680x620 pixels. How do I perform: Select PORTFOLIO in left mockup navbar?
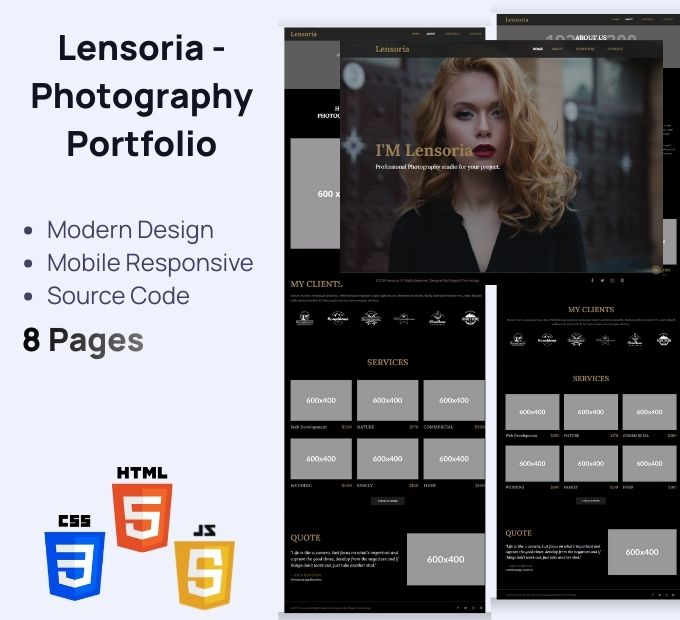click(452, 34)
